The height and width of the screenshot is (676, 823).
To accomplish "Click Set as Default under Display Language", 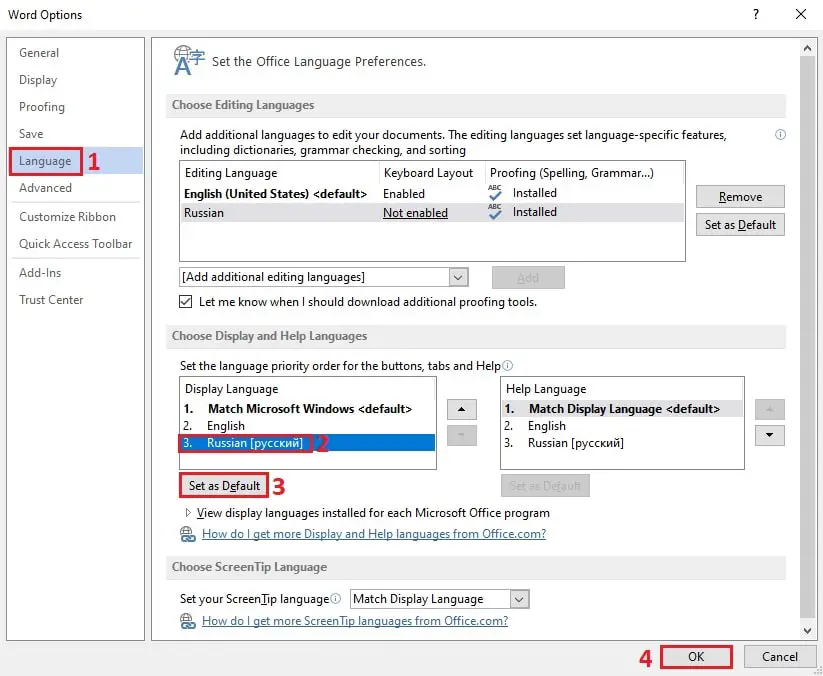I will [x=224, y=485].
